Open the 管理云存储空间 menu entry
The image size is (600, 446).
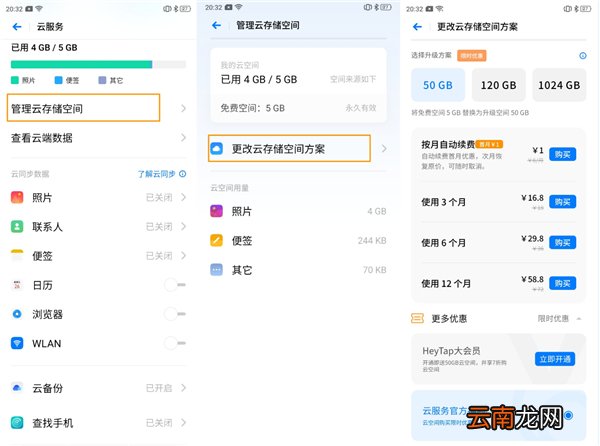tap(83, 108)
